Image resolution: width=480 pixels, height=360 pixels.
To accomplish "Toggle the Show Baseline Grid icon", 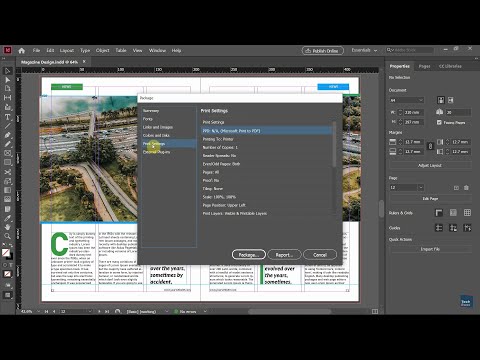I will (453, 213).
